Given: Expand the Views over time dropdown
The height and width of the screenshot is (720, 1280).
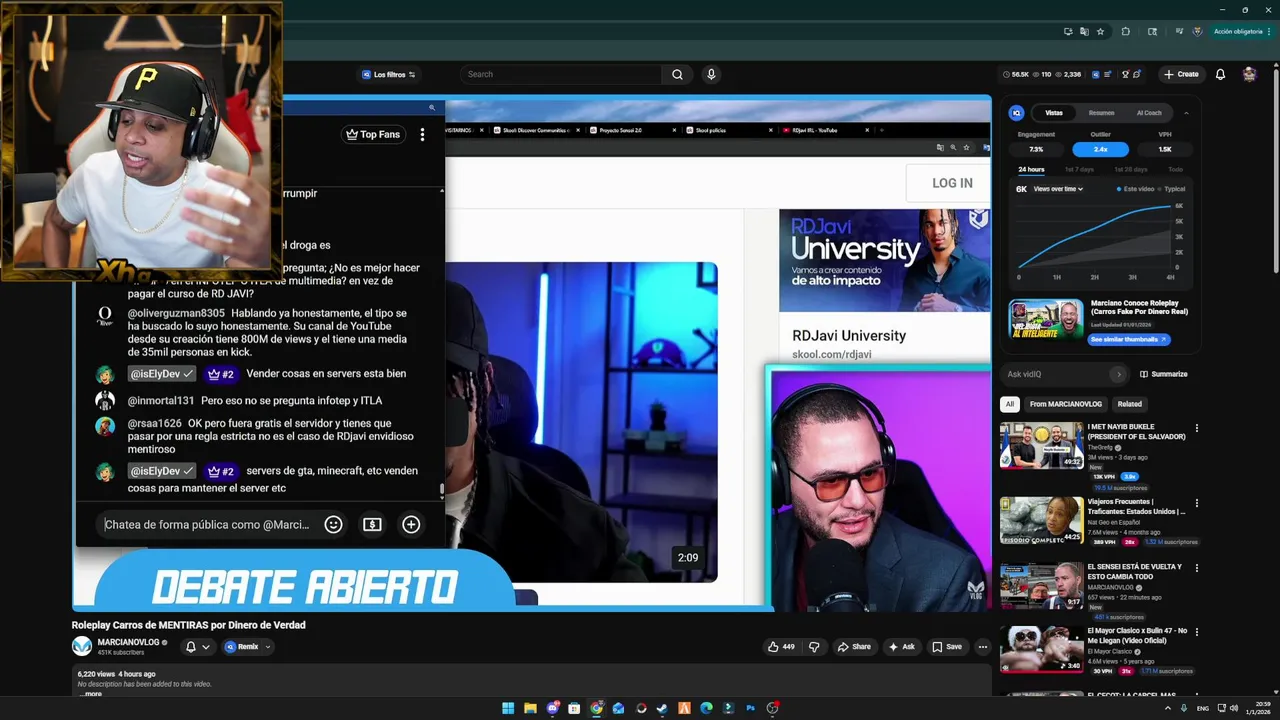Looking at the screenshot, I should pyautogui.click(x=1058, y=189).
